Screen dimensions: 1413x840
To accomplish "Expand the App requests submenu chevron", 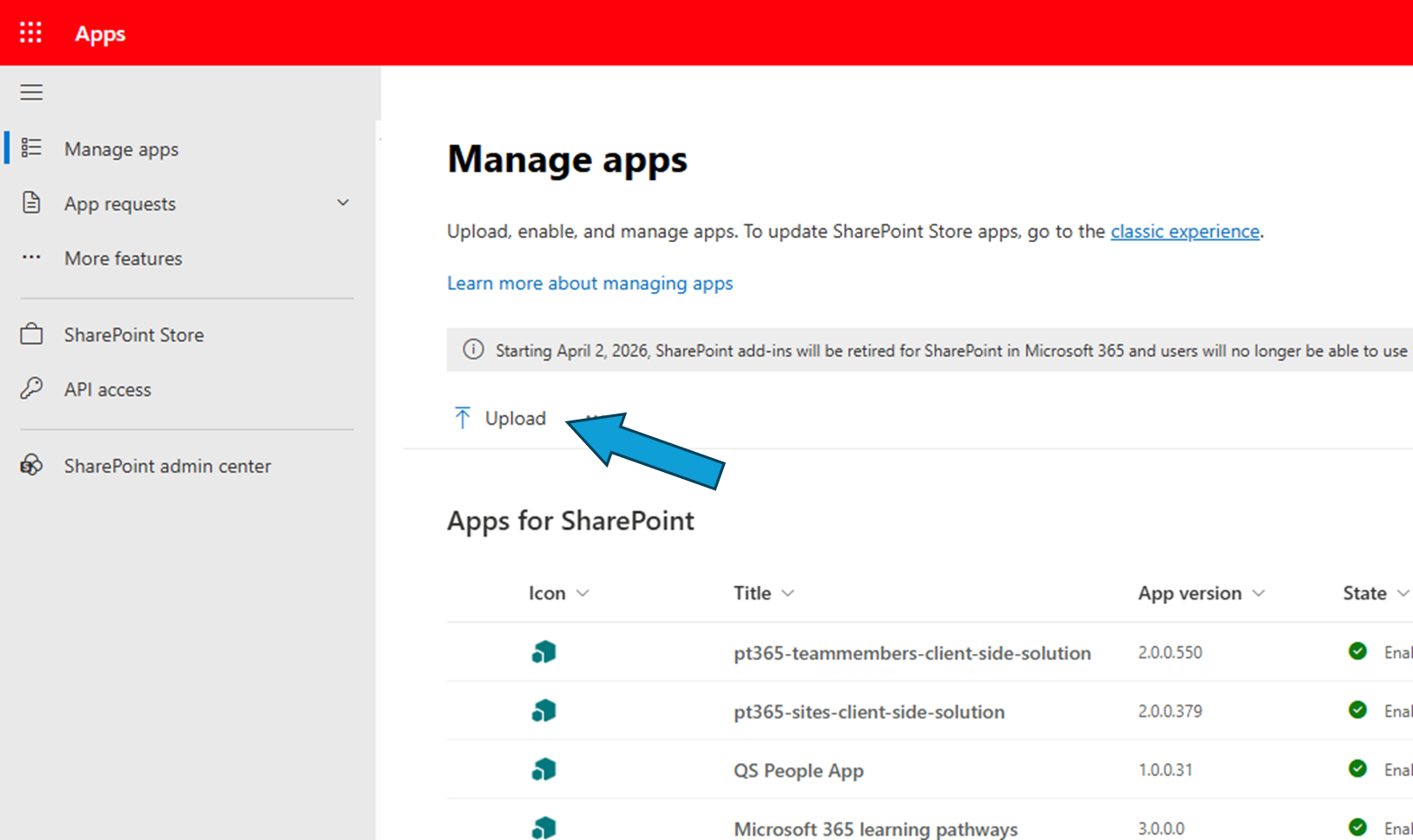I will click(343, 203).
